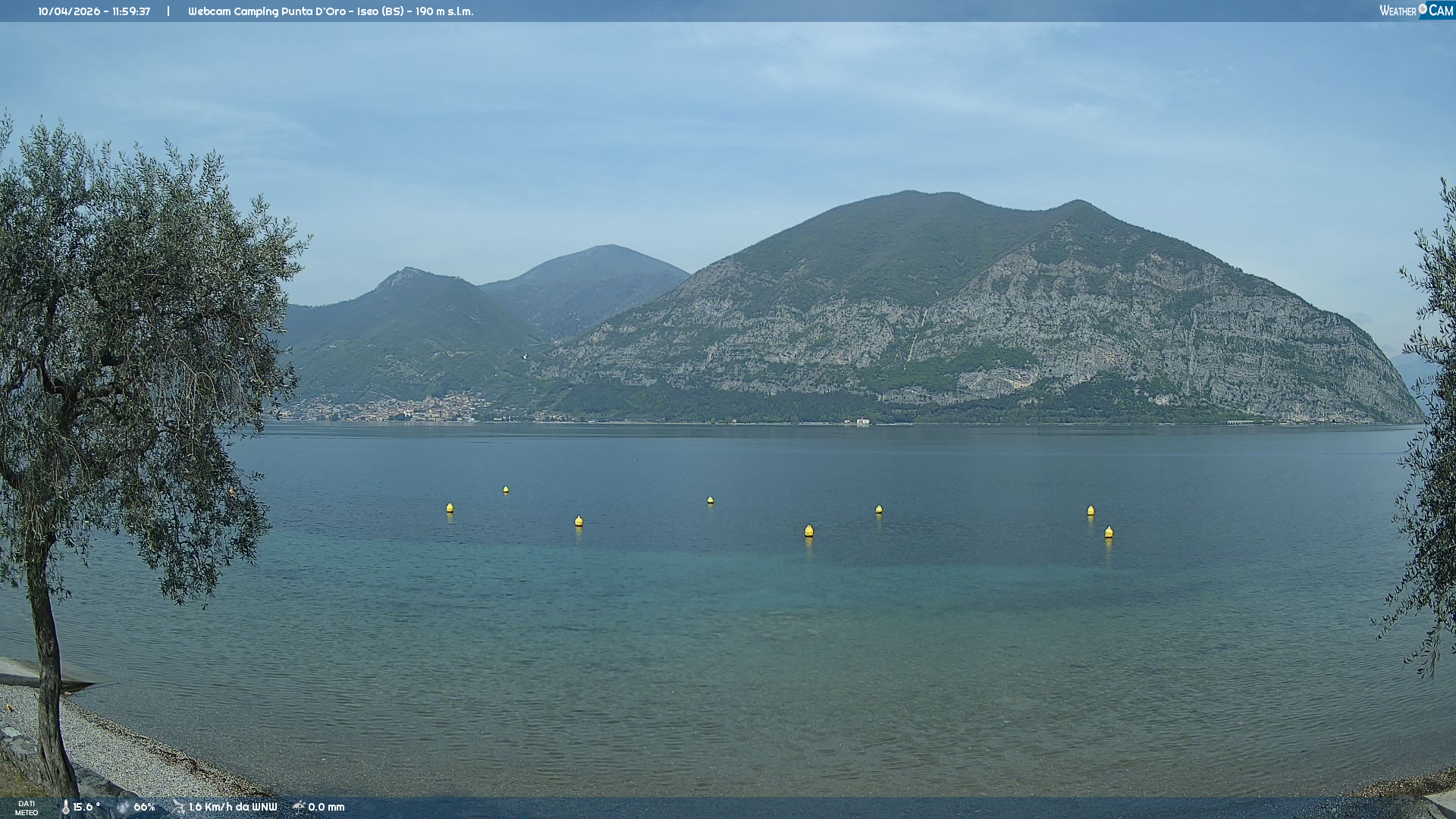Viewport: 1456px width, 819px height.
Task: Click the humidity water drops icon
Action: point(123,807)
